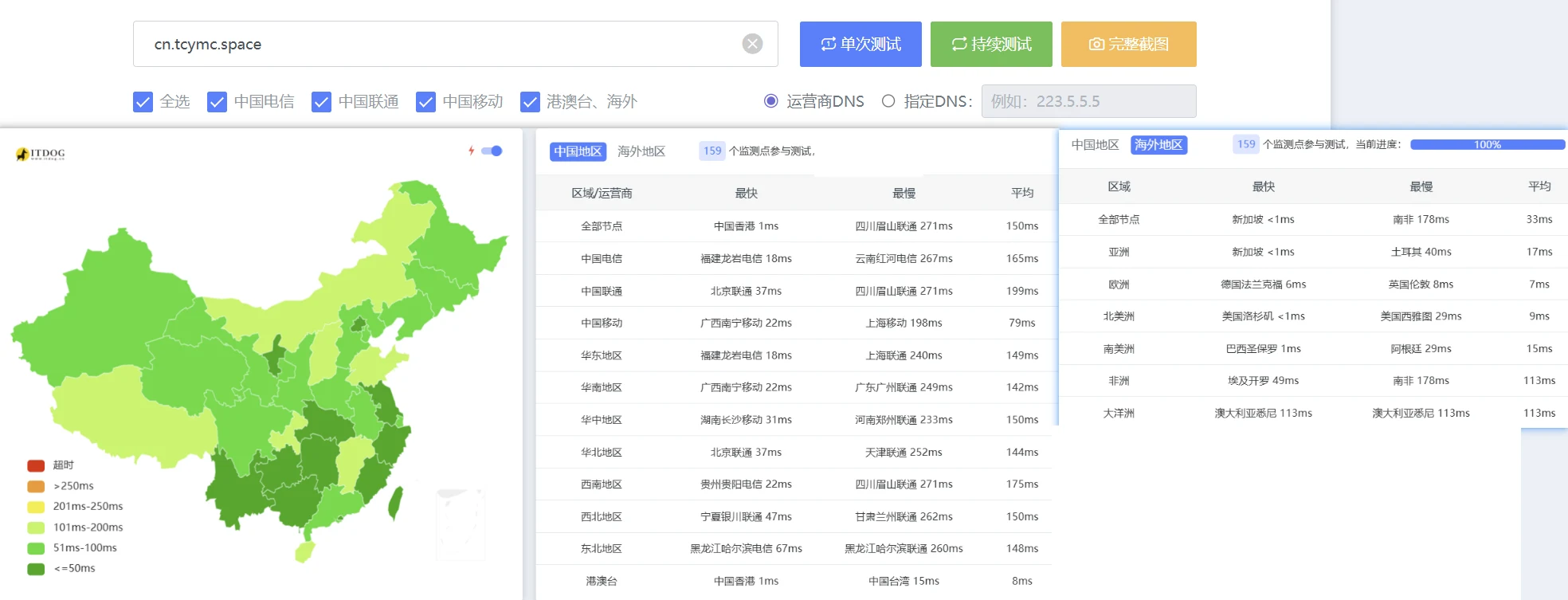The height and width of the screenshot is (600, 1568).
Task: Click Taiwan island on the China map
Action: tap(394, 504)
